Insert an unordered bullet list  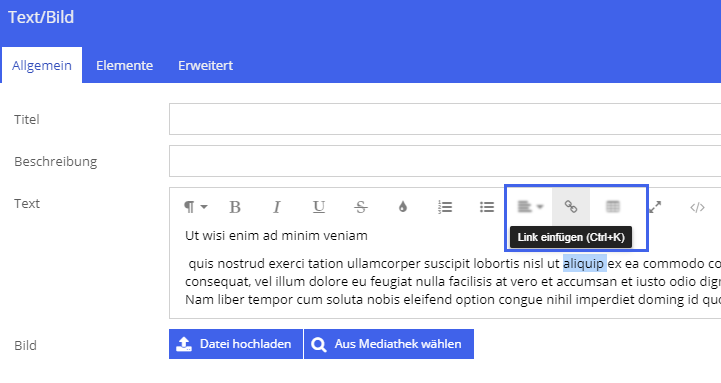(x=487, y=207)
